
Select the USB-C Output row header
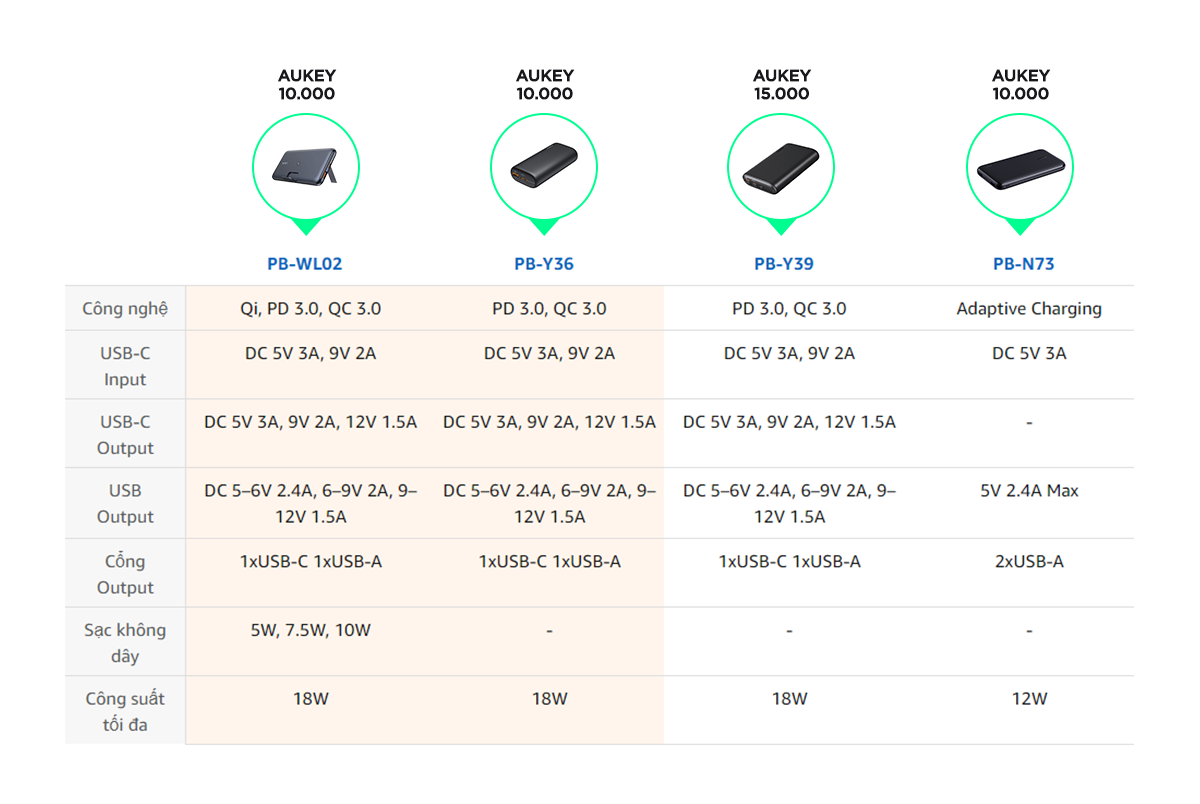[x=125, y=435]
